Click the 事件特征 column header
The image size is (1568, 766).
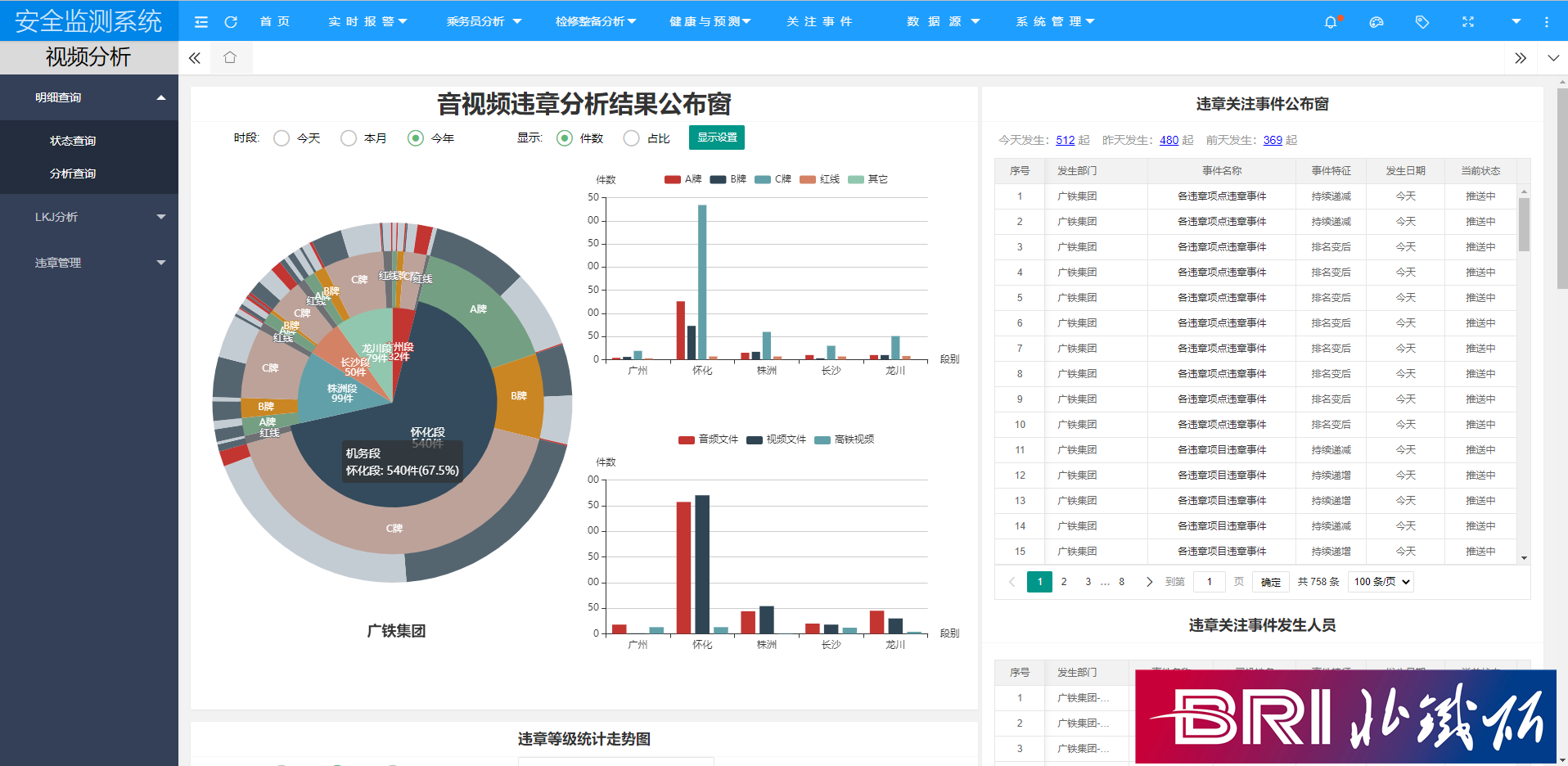tap(1331, 170)
